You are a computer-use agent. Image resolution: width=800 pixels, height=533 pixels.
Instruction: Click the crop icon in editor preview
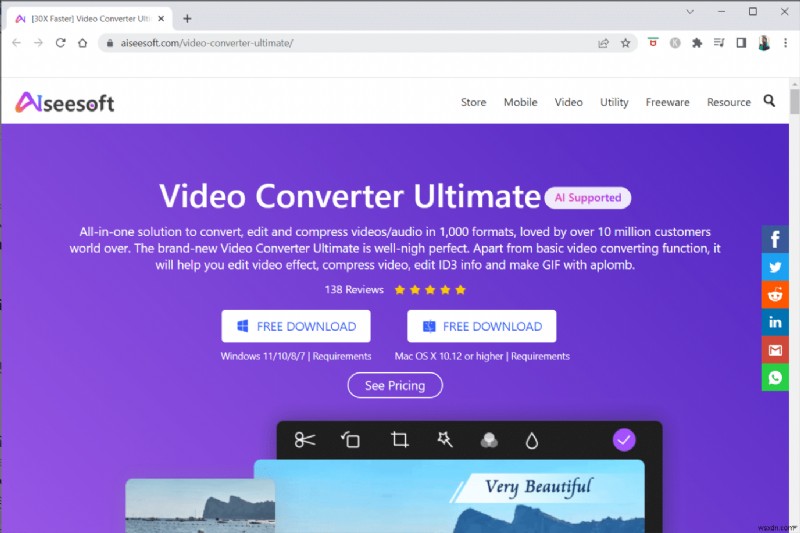click(399, 440)
